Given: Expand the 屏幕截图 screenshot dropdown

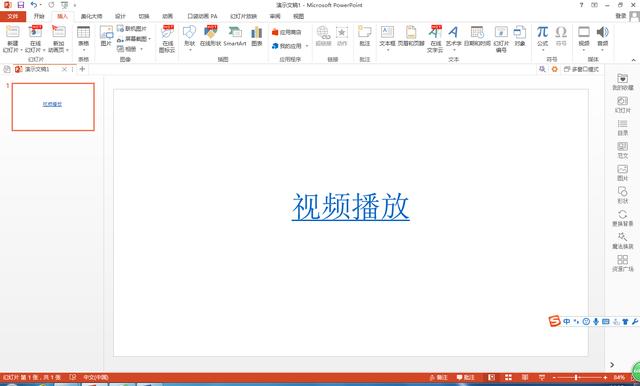Looking at the screenshot, I should click(150, 39).
